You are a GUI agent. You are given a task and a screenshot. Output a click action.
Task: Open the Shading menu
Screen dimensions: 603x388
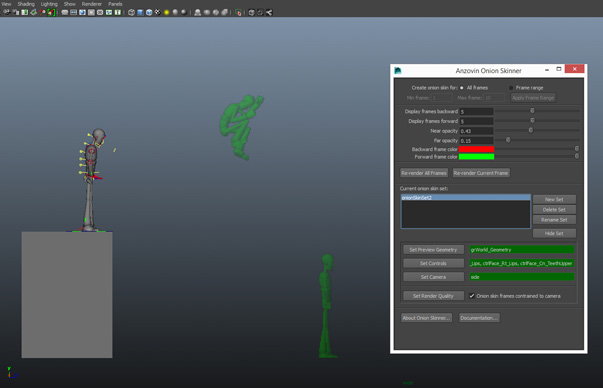(x=26, y=4)
